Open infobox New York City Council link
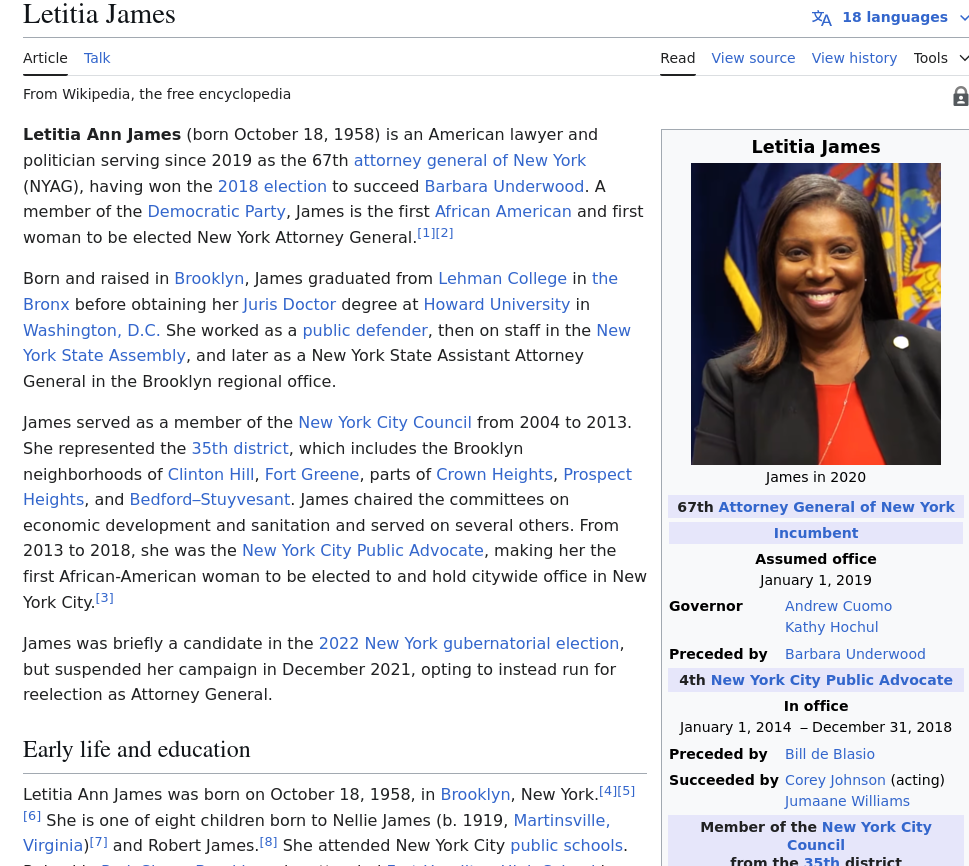 pos(876,828)
